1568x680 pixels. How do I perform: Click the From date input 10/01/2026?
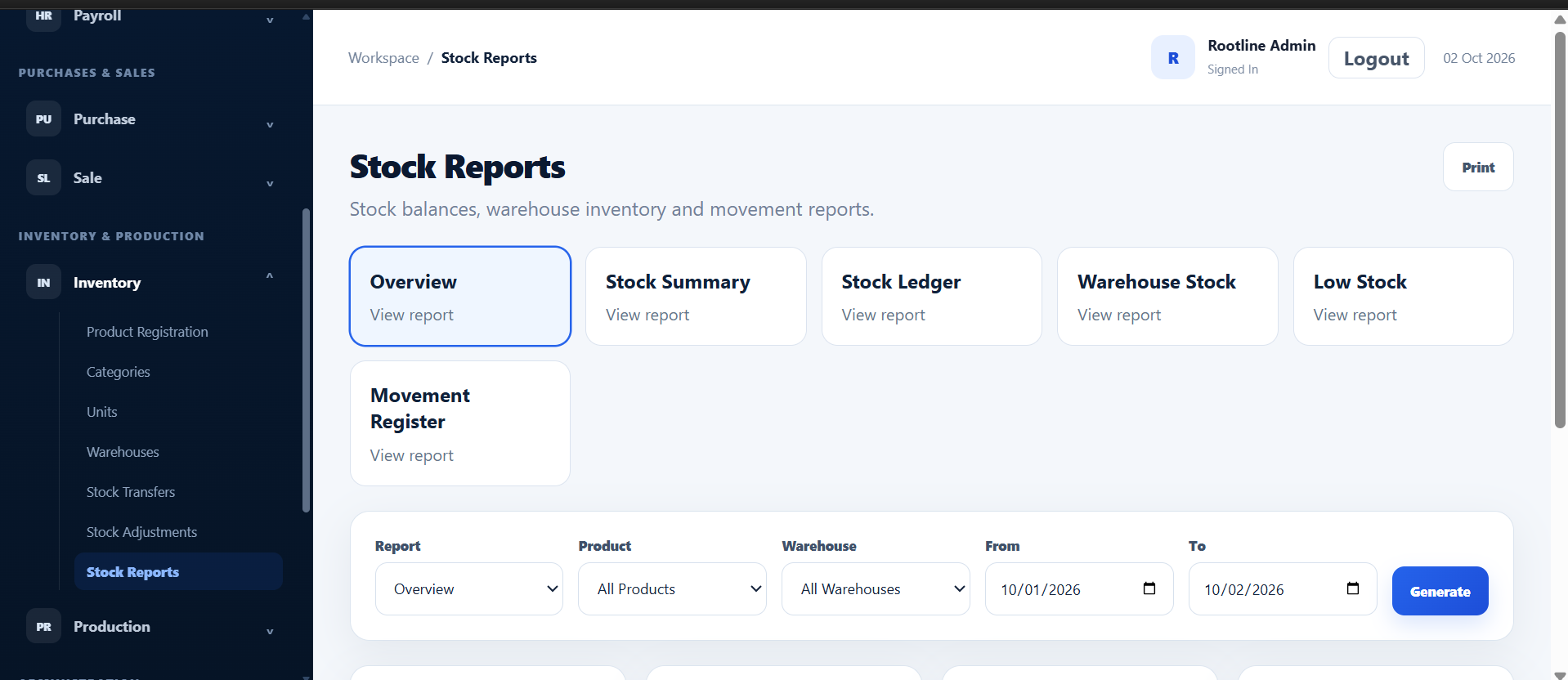coord(1079,588)
